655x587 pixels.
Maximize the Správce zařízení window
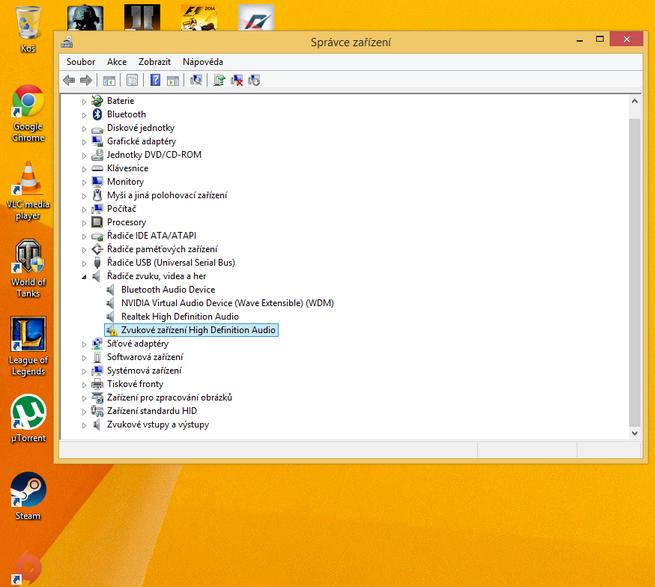coord(600,39)
